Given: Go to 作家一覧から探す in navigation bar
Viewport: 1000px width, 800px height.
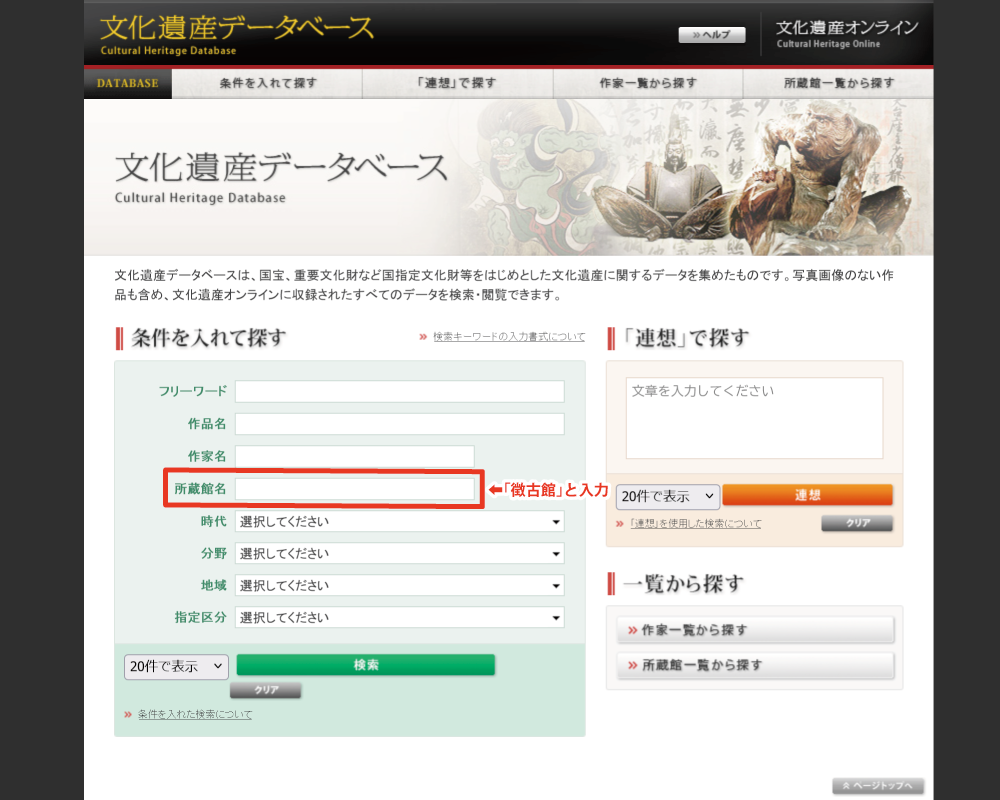Looking at the screenshot, I should tap(648, 83).
